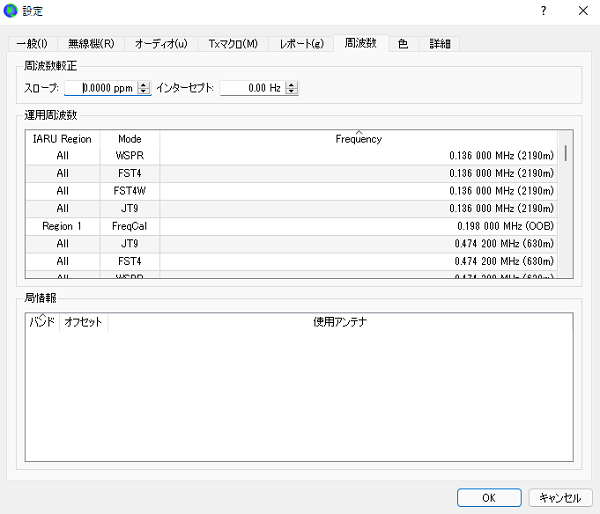600x514 pixels.
Task: Open the オーディオ(u) tab
Action: pyautogui.click(x=161, y=44)
